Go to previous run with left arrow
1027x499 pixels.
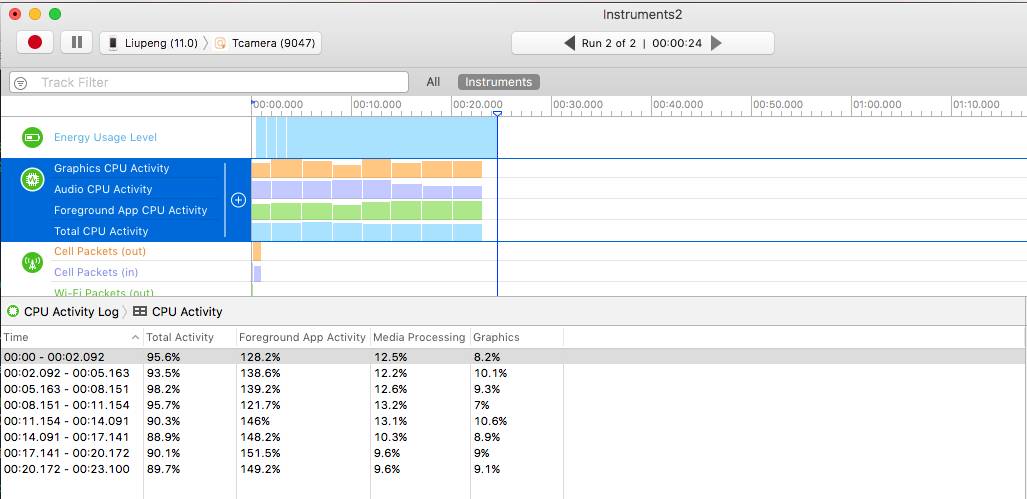coord(569,43)
